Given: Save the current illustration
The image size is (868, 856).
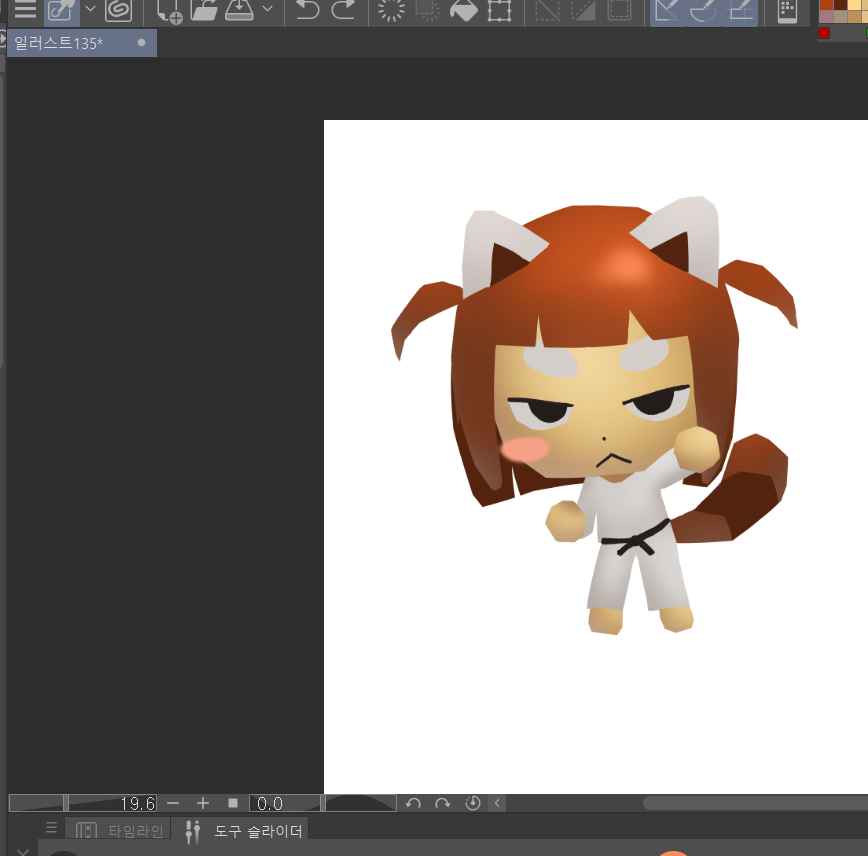Looking at the screenshot, I should point(239,10).
